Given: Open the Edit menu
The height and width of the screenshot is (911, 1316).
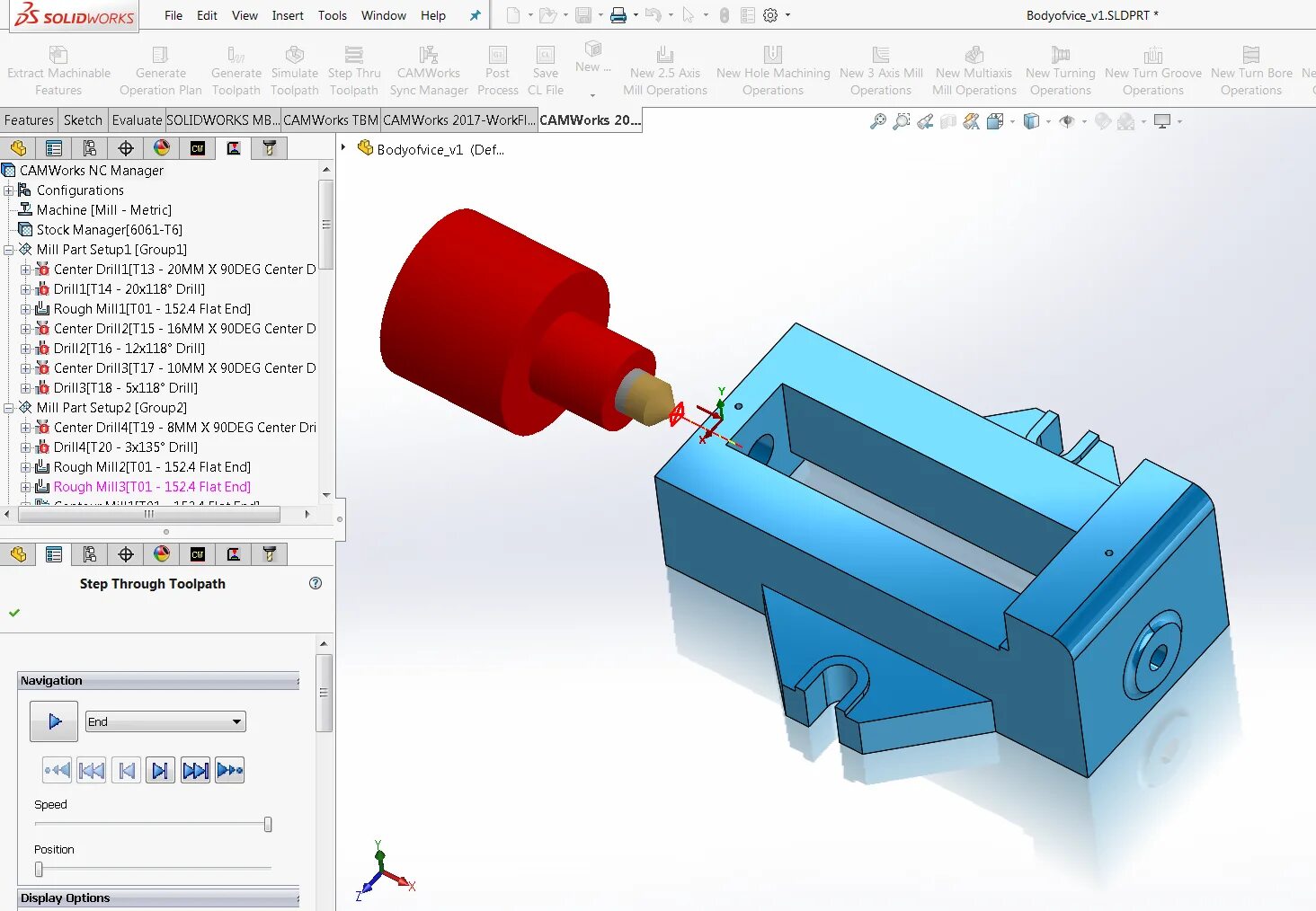Looking at the screenshot, I should [x=207, y=15].
